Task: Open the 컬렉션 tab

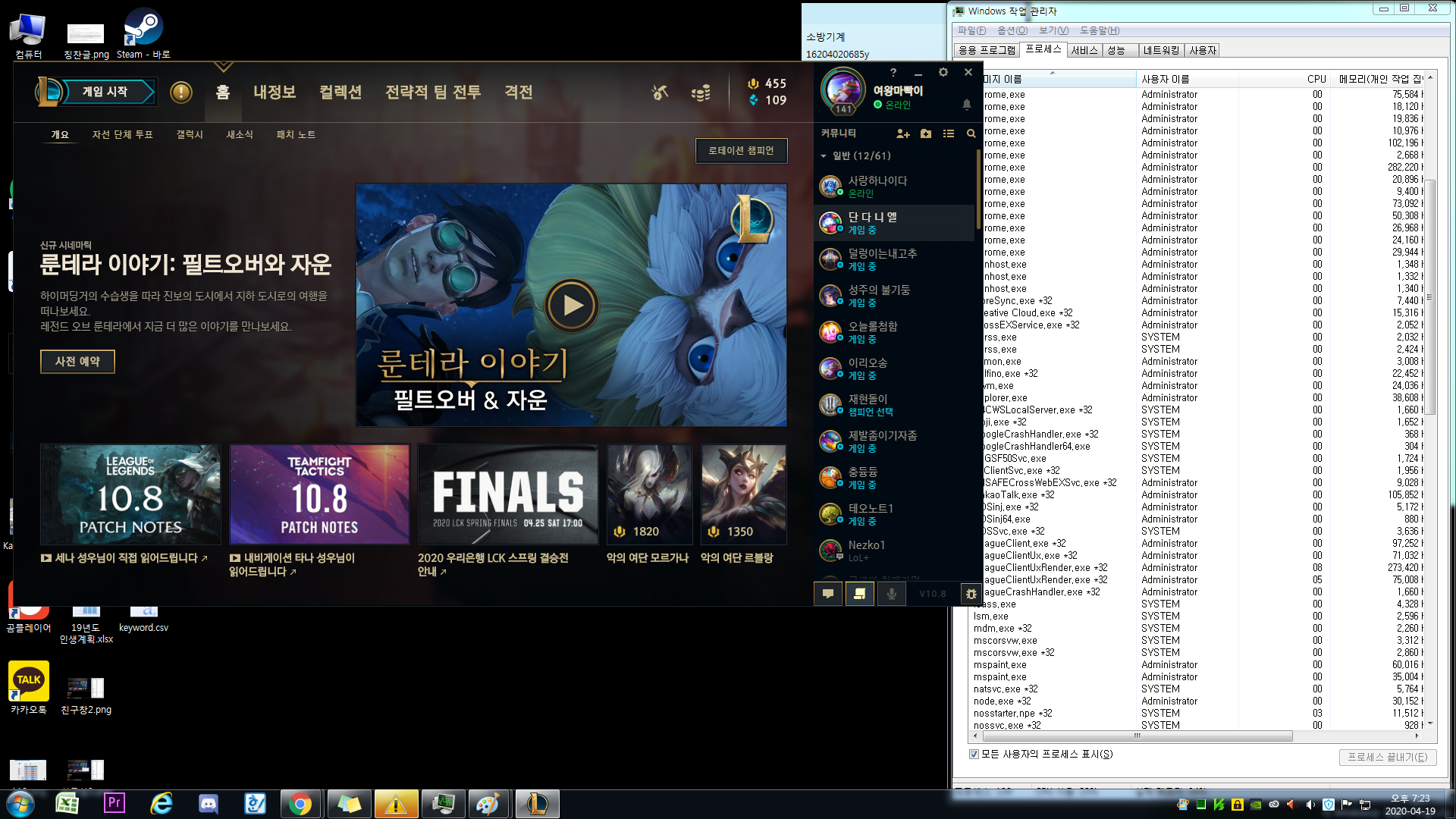Action: pyautogui.click(x=340, y=93)
